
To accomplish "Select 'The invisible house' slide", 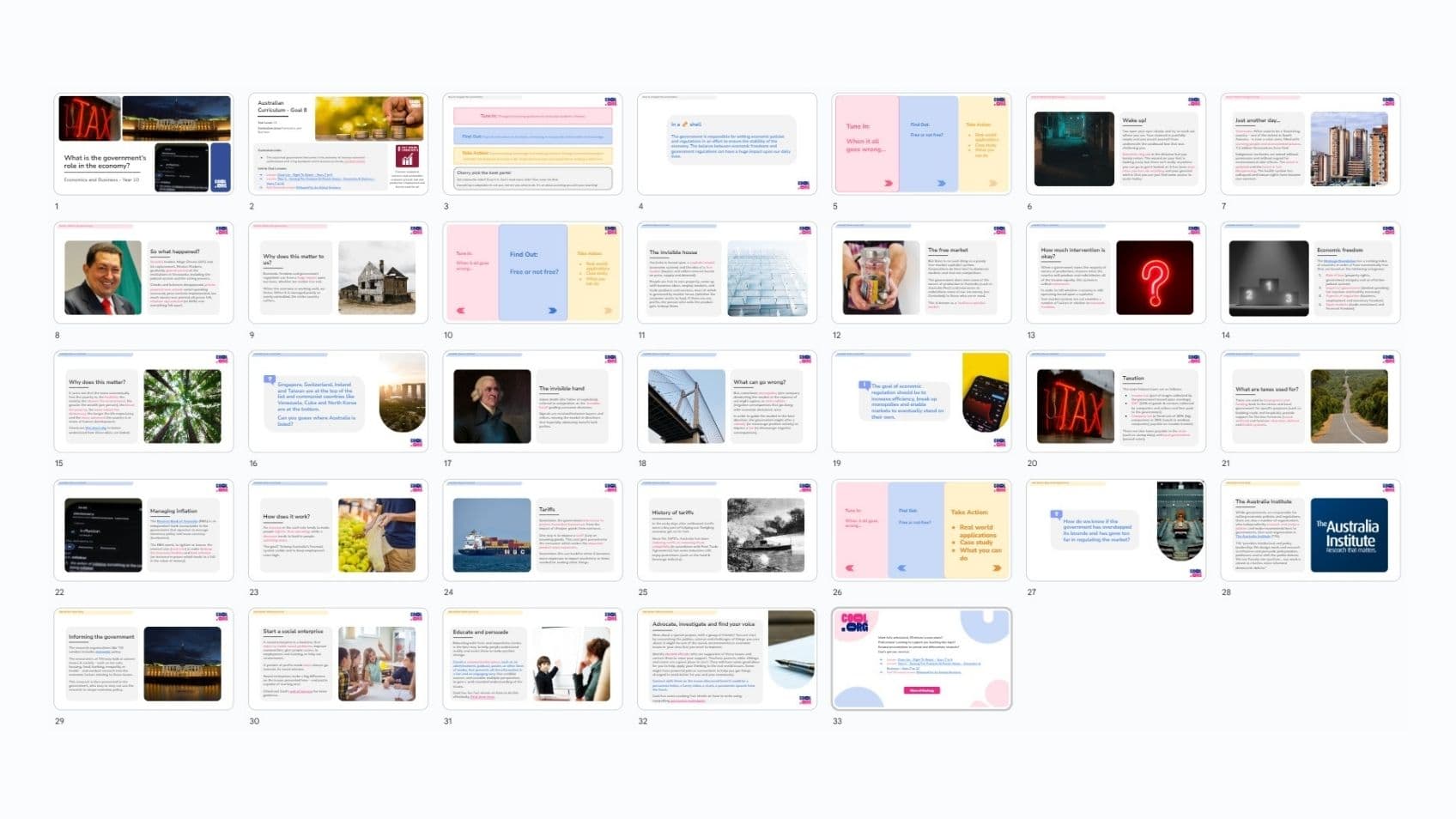I will click(727, 273).
